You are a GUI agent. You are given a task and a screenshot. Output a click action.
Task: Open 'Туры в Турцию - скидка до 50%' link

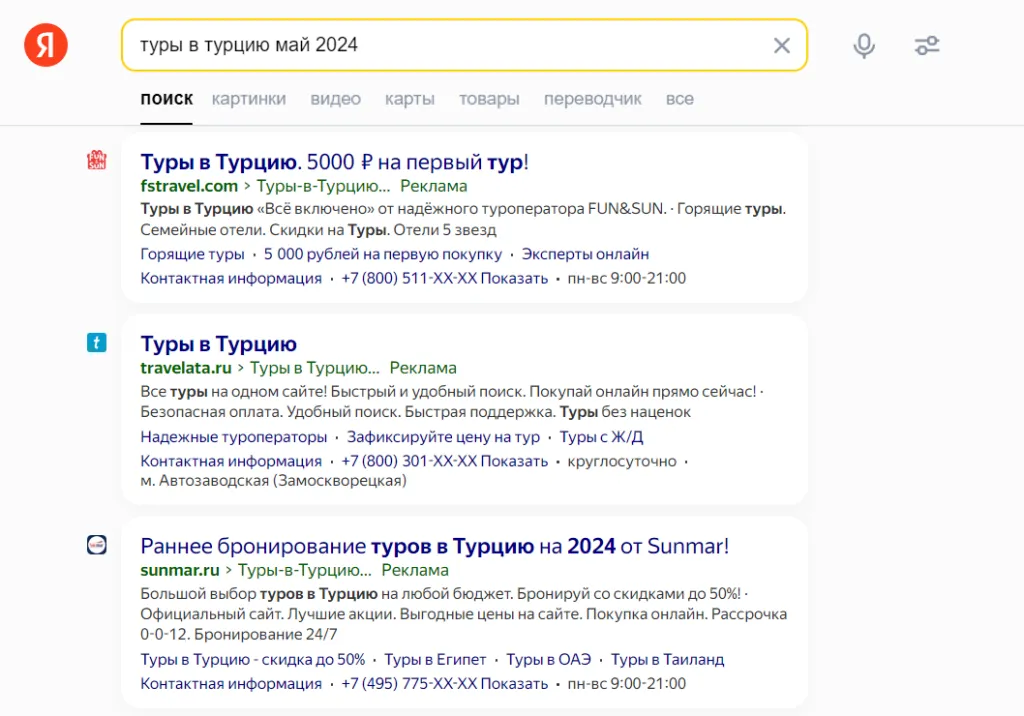[x=253, y=660]
